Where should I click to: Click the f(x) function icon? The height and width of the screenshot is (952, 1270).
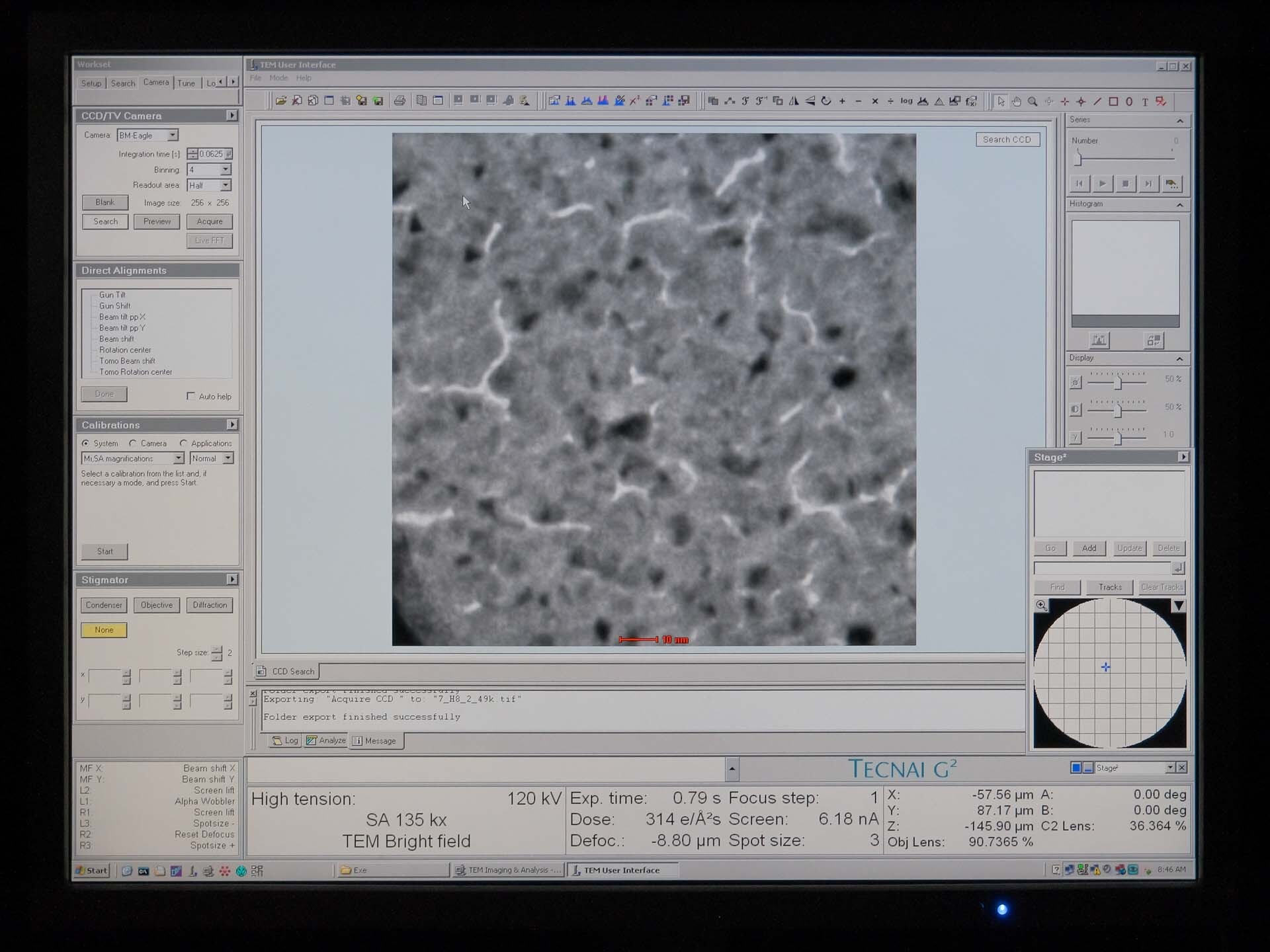click(971, 101)
